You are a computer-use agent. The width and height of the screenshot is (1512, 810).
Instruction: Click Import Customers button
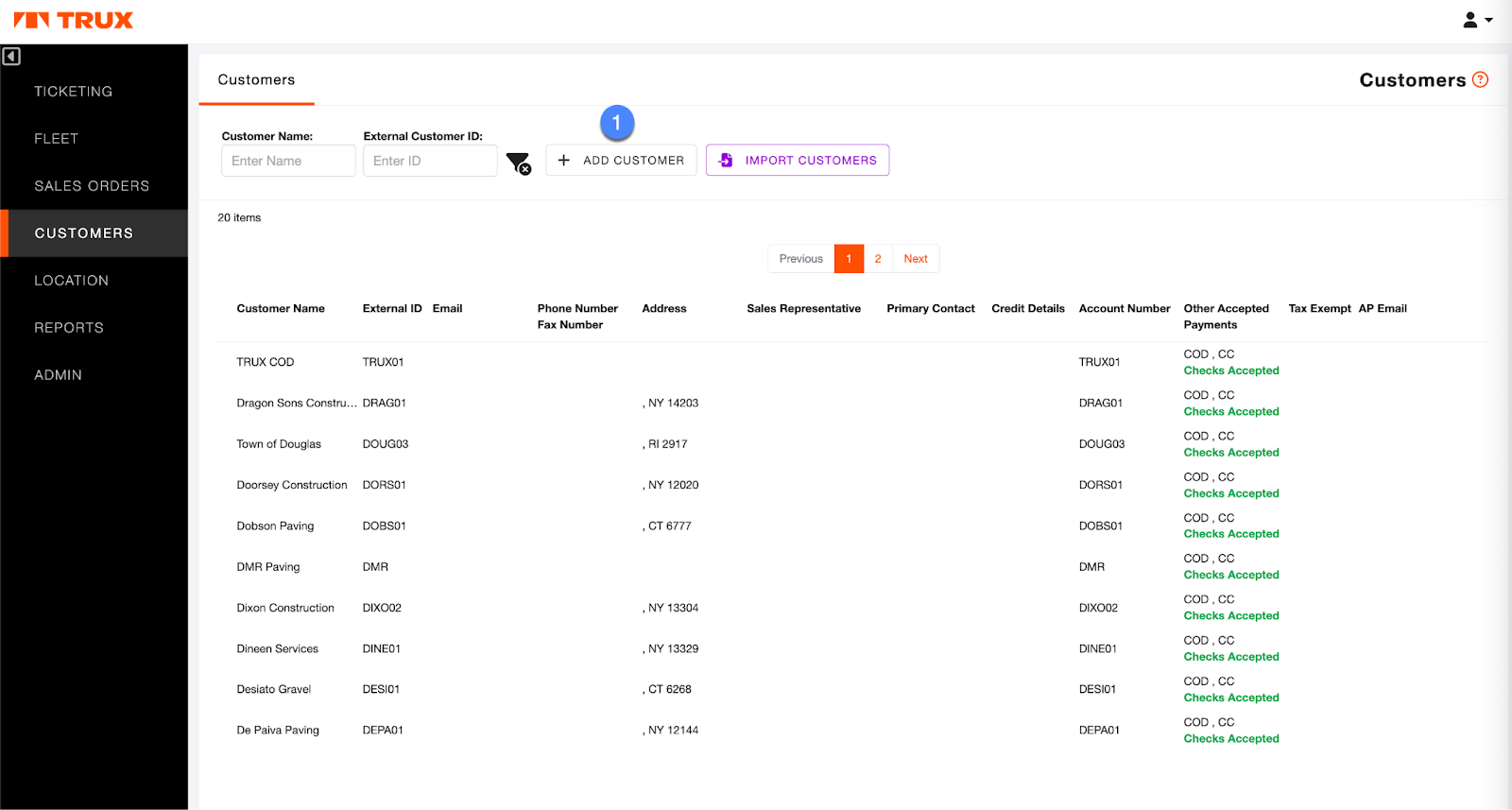click(797, 161)
